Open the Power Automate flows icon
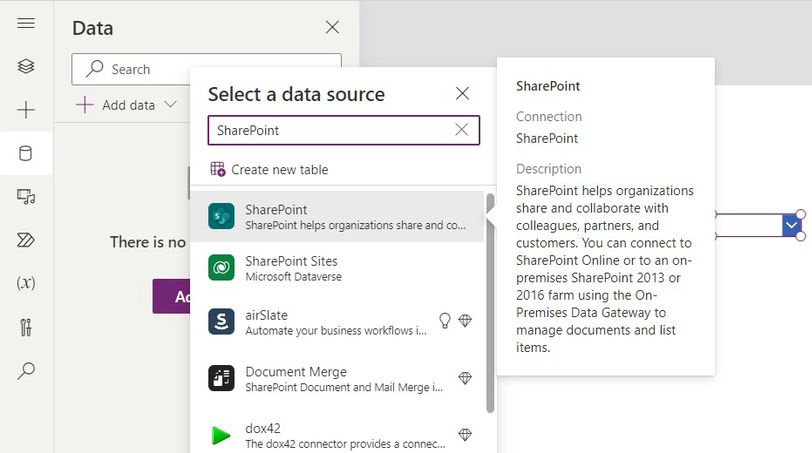Screen dimensions: 812x453 [26, 240]
